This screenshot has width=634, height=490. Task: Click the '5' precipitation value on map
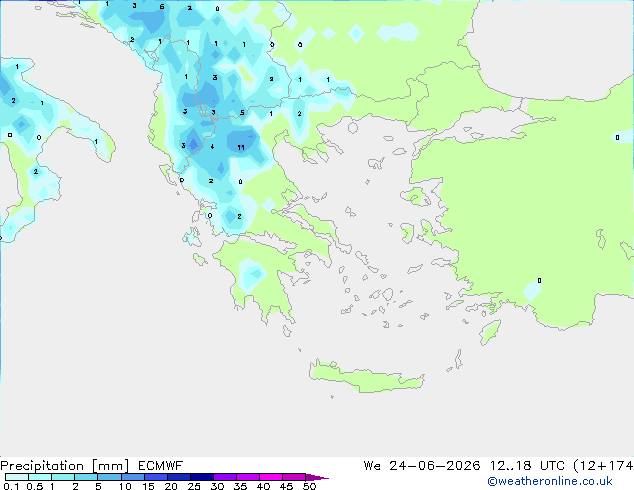pos(242,113)
